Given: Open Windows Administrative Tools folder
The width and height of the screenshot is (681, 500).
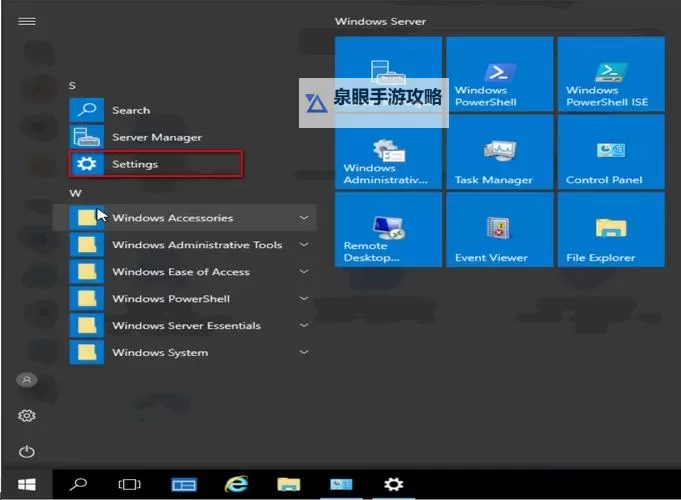Looking at the screenshot, I should 185,245.
